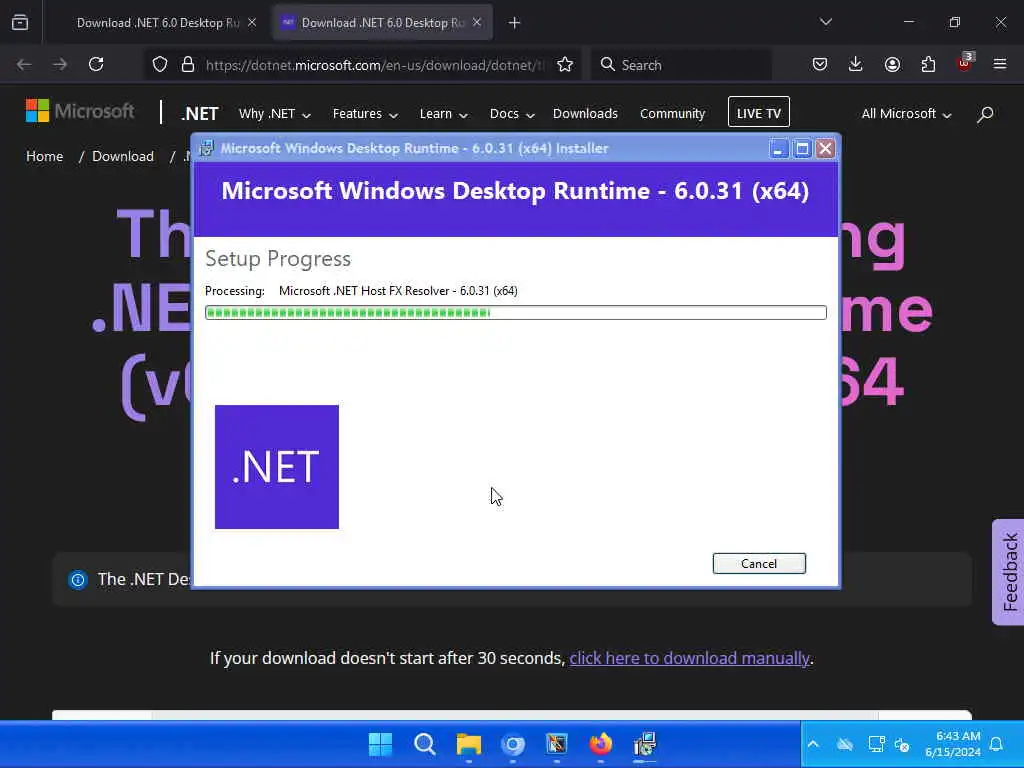The image size is (1024, 768).
Task: Click the URL address field
Action: [374, 65]
